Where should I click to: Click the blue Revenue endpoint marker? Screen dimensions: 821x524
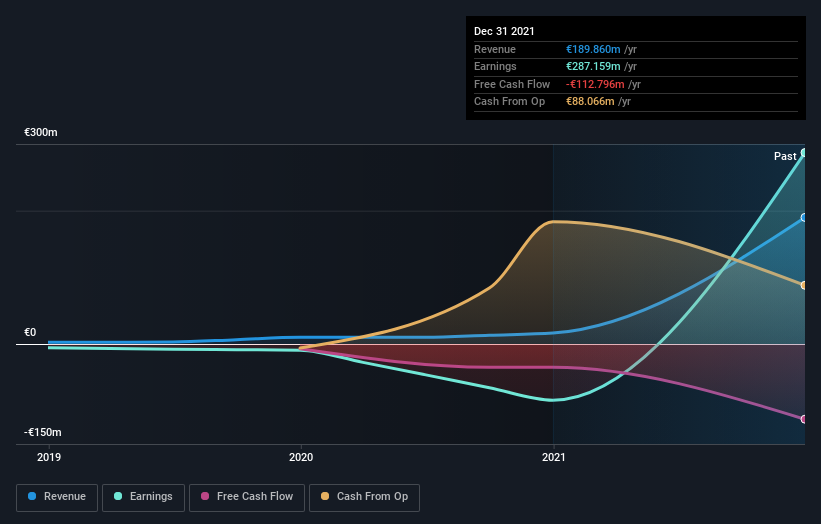[804, 217]
